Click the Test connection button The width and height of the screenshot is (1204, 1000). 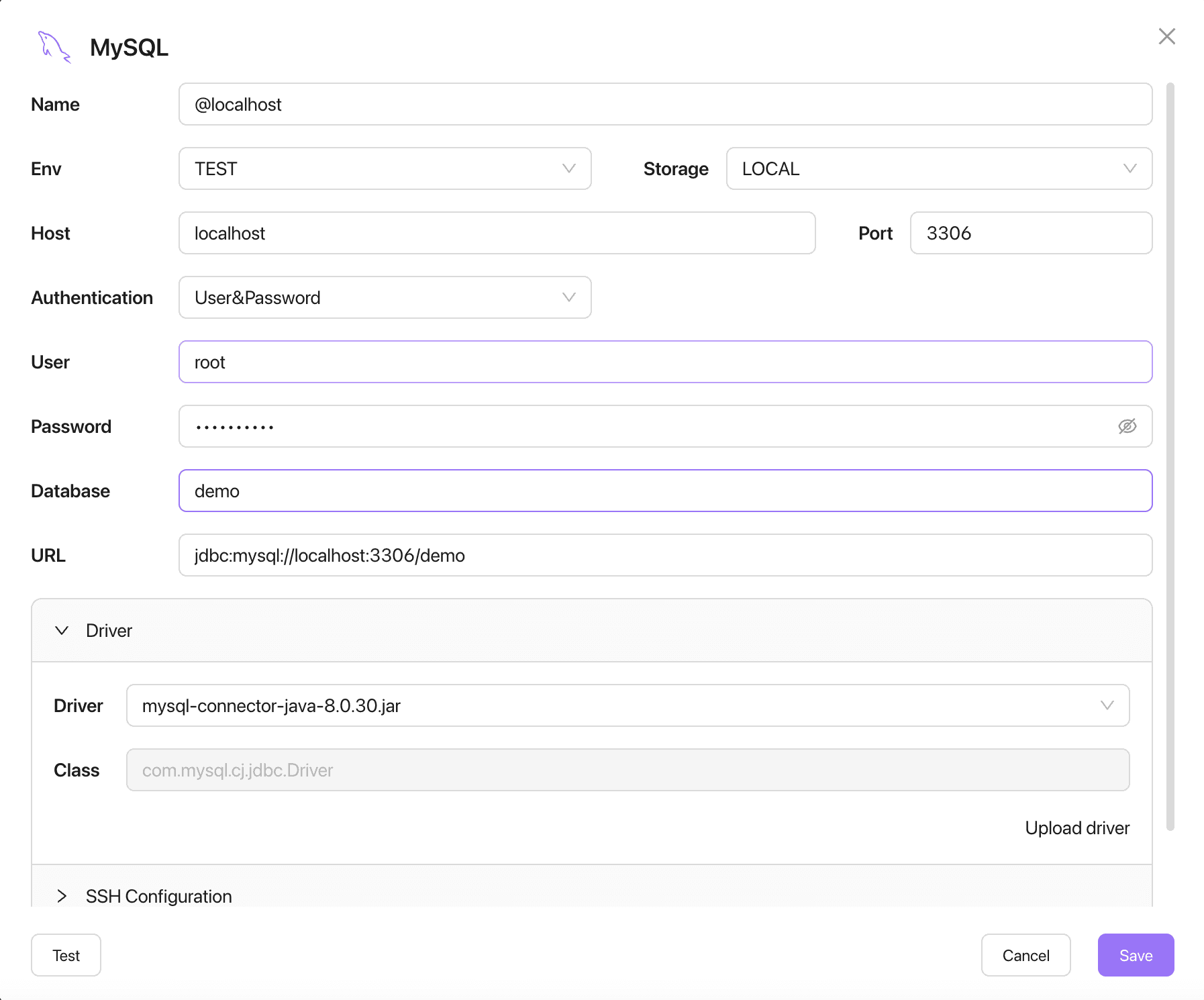(66, 955)
